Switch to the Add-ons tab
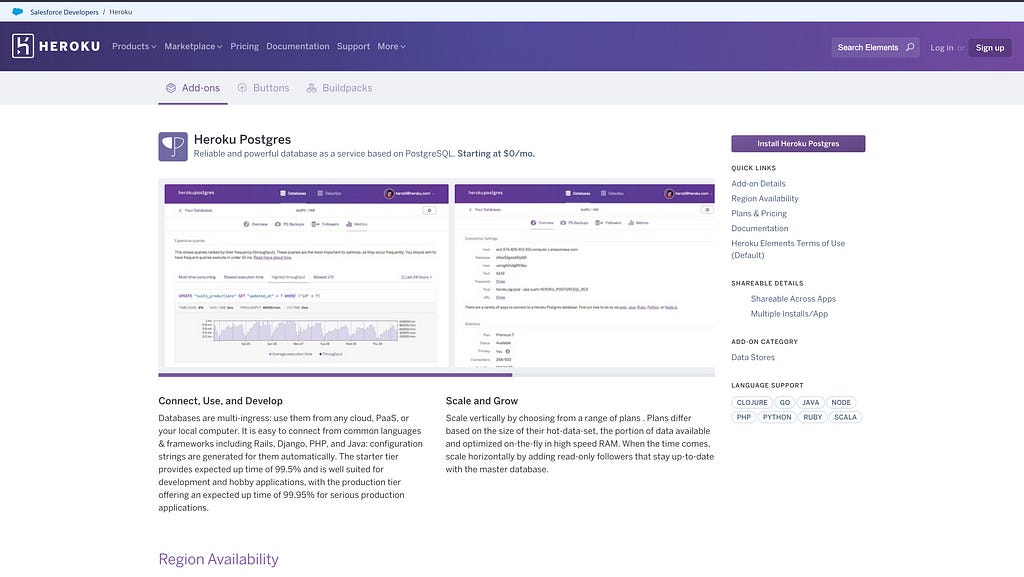This screenshot has height=577, width=1024. click(193, 88)
